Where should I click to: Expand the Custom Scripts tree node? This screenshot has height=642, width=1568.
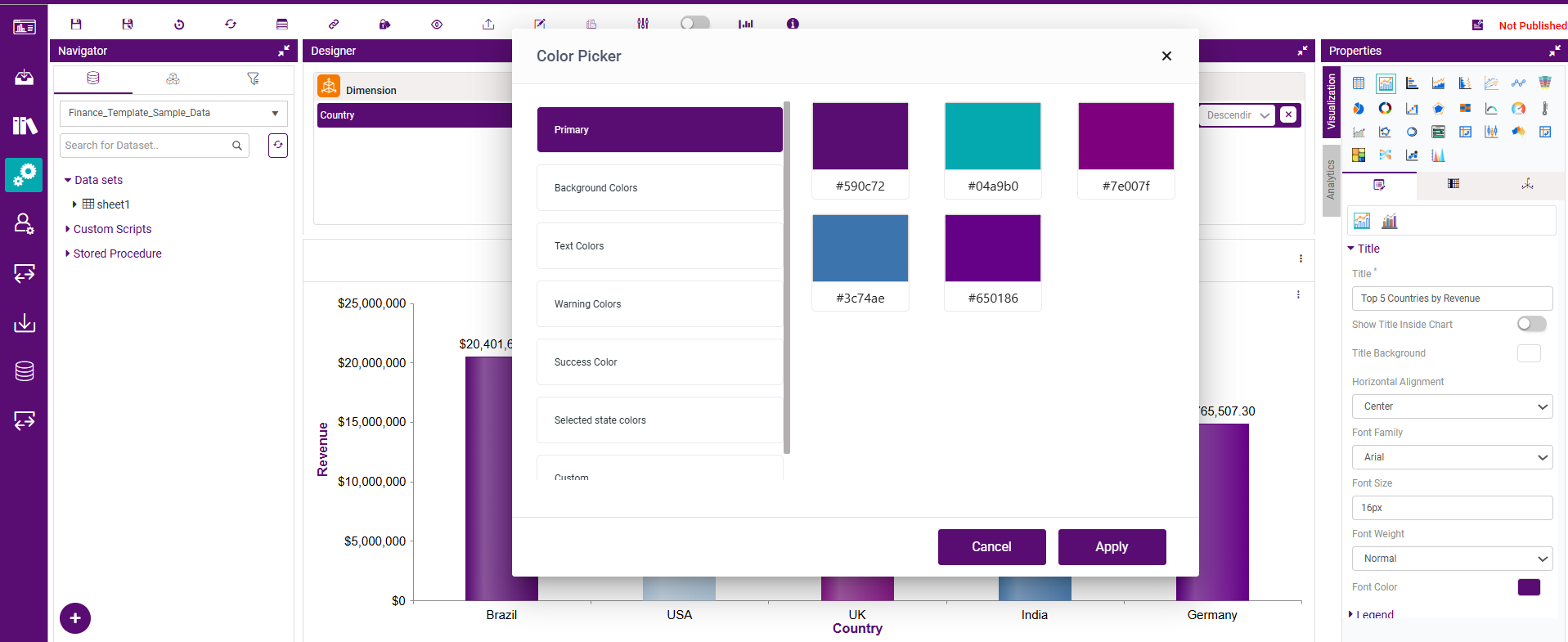[68, 229]
